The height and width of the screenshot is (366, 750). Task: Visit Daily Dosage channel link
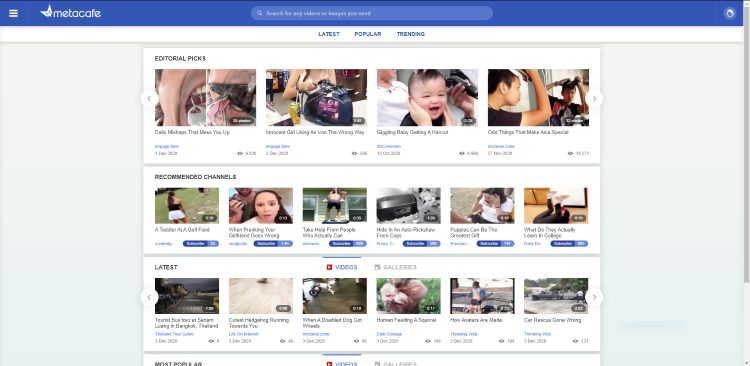tap(389, 334)
